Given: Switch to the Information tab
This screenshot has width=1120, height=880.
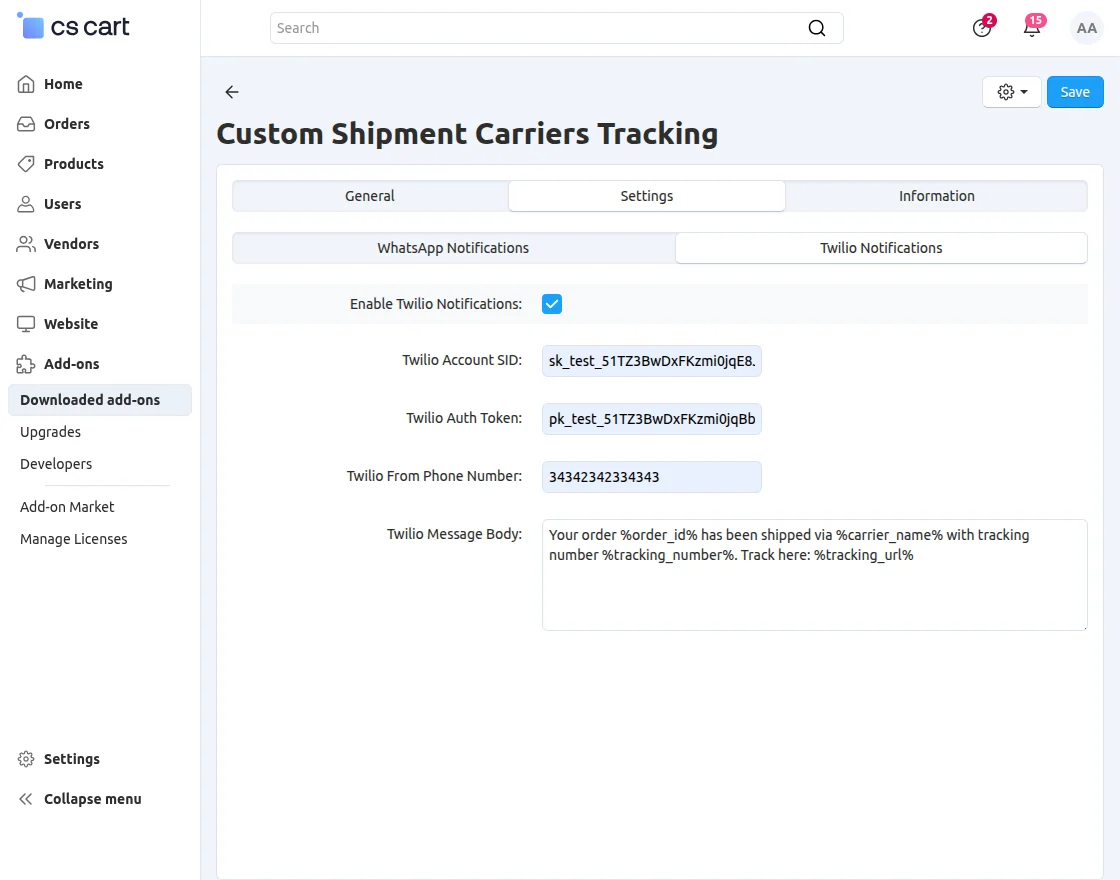Looking at the screenshot, I should pos(936,196).
